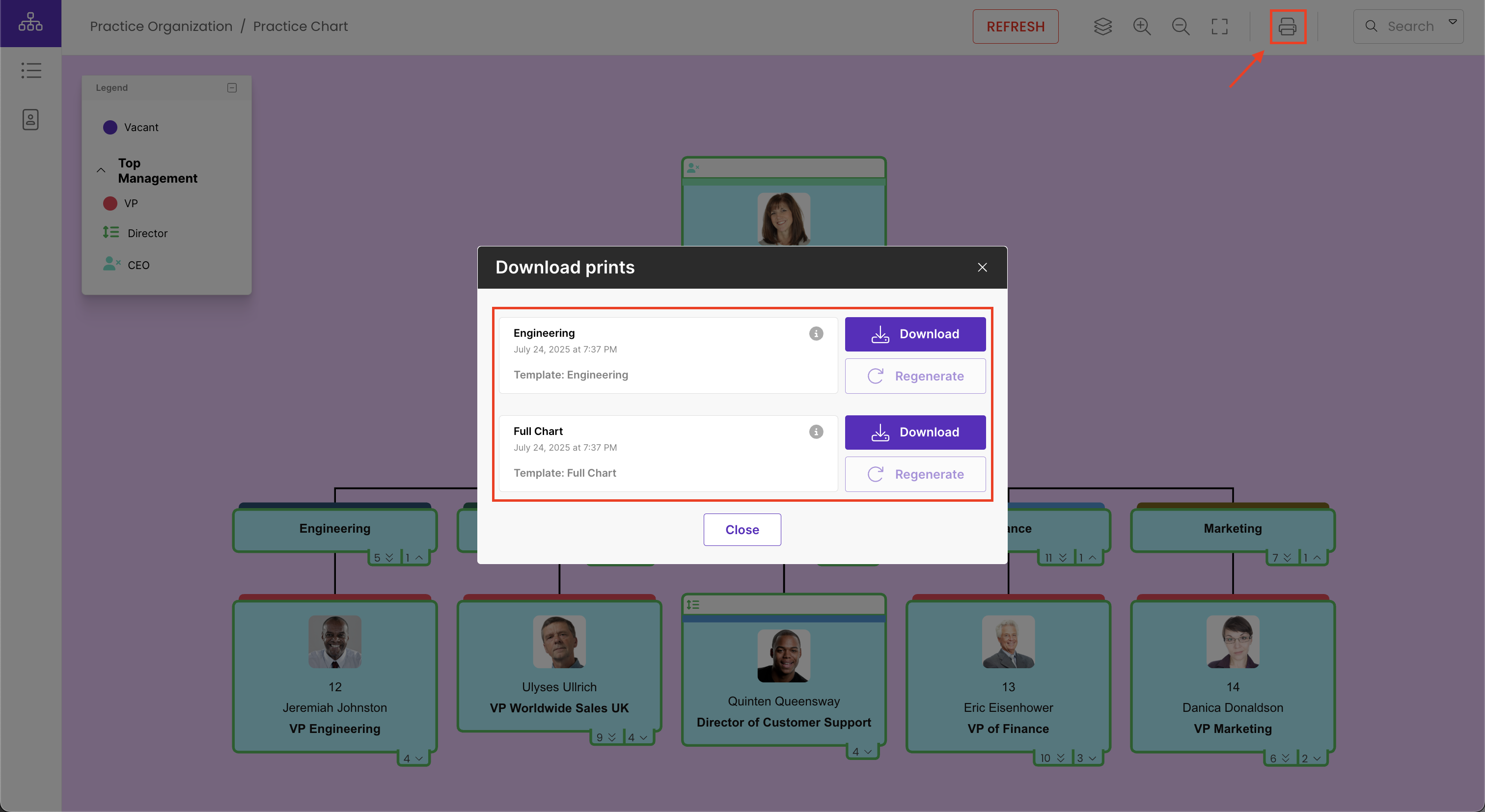Viewport: 1485px width, 812px height.
Task: Collapse Marketing box's 1 upward level
Action: point(1313,558)
